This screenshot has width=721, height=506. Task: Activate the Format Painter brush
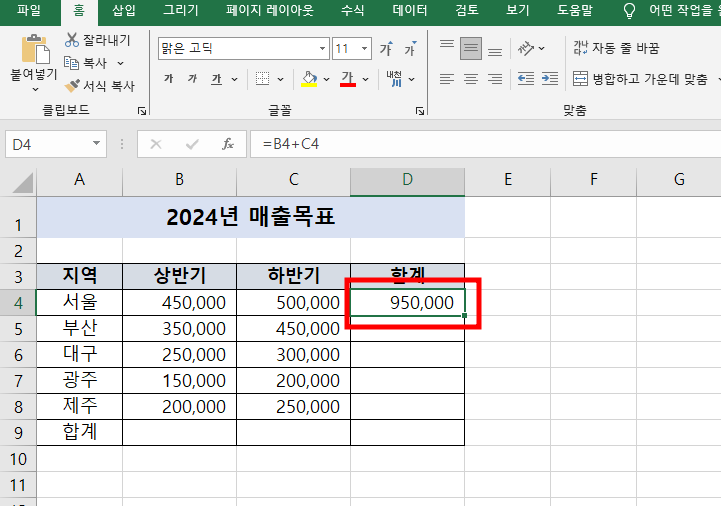pos(72,86)
